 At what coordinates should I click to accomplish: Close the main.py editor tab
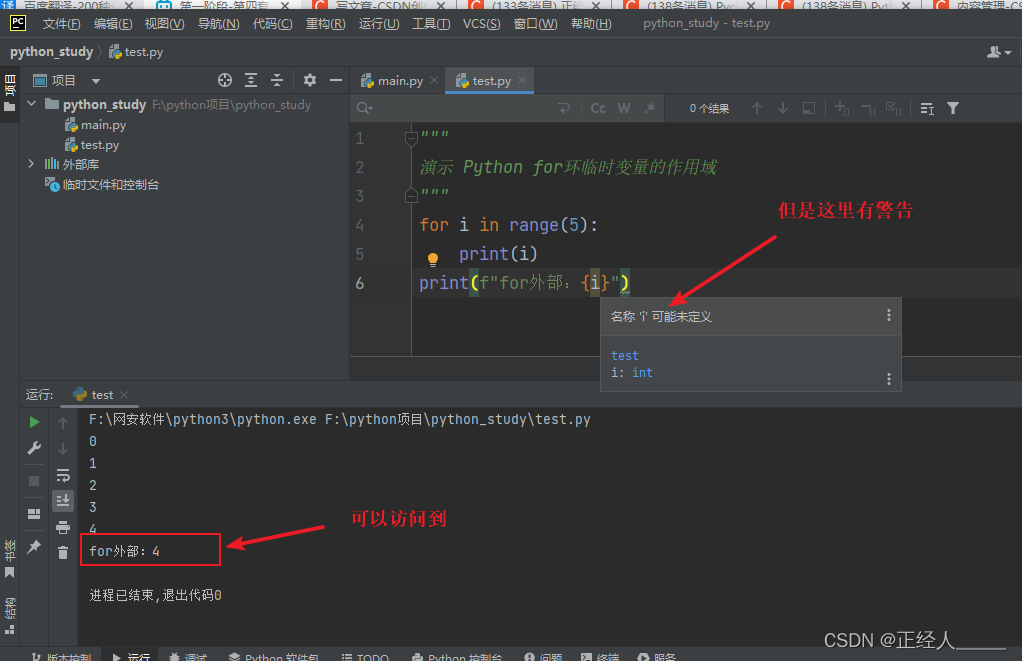(434, 80)
